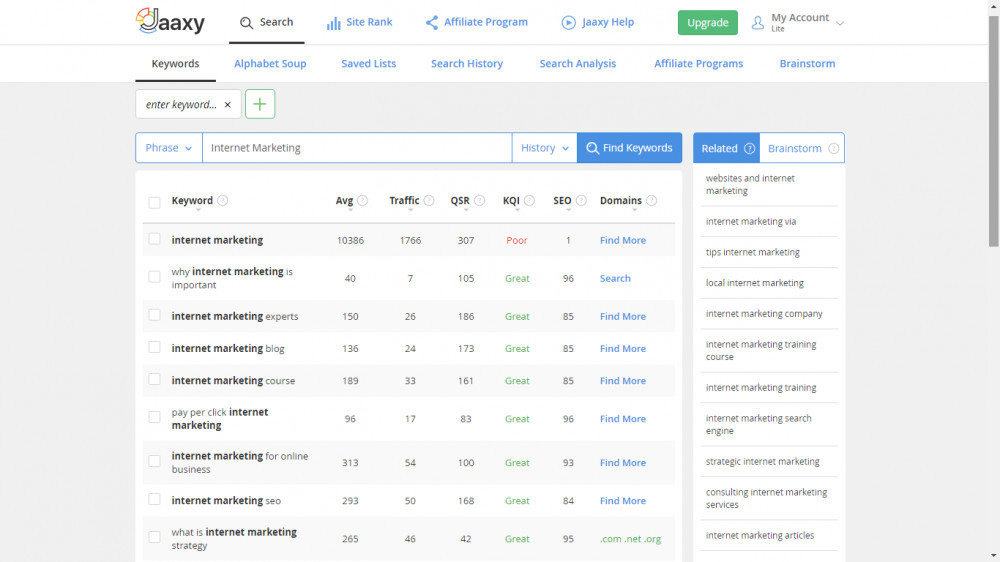Click the Site Rank bar chart icon
Viewport: 1000px width, 562px height.
click(x=333, y=23)
